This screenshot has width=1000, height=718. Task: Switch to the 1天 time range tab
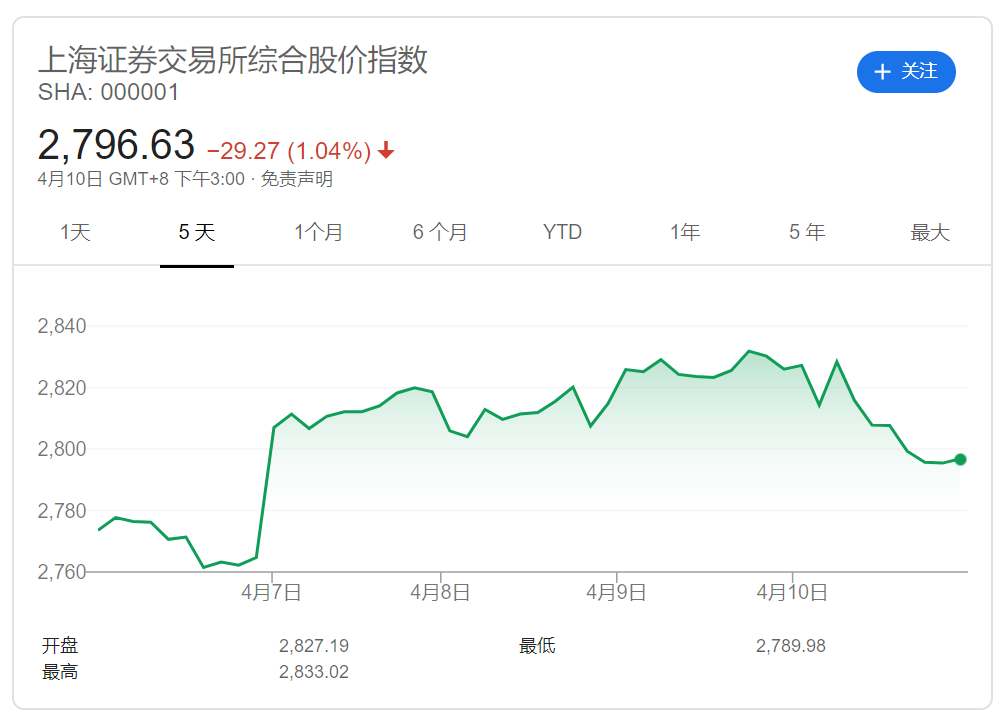click(x=75, y=233)
